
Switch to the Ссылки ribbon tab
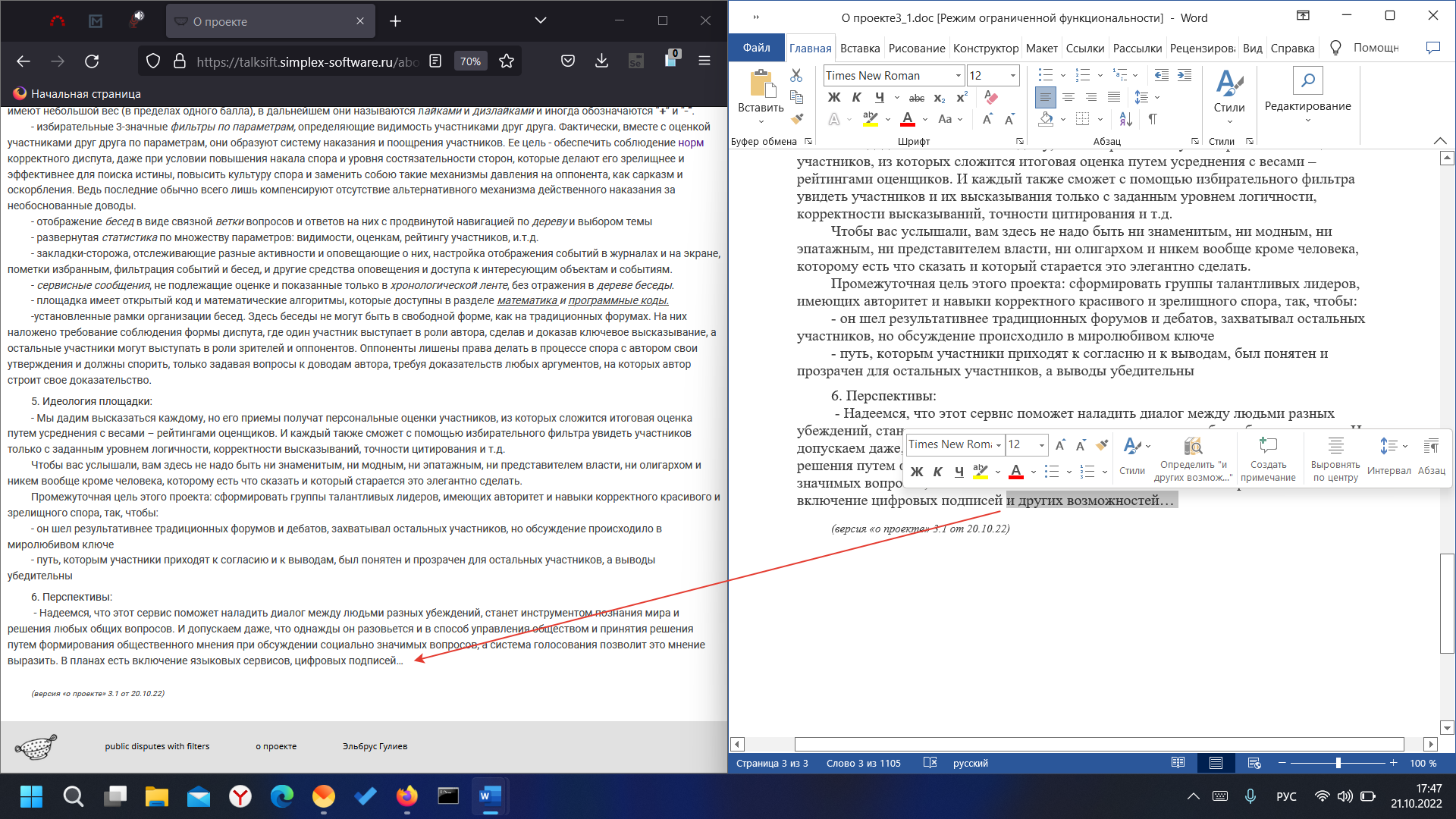point(1084,48)
